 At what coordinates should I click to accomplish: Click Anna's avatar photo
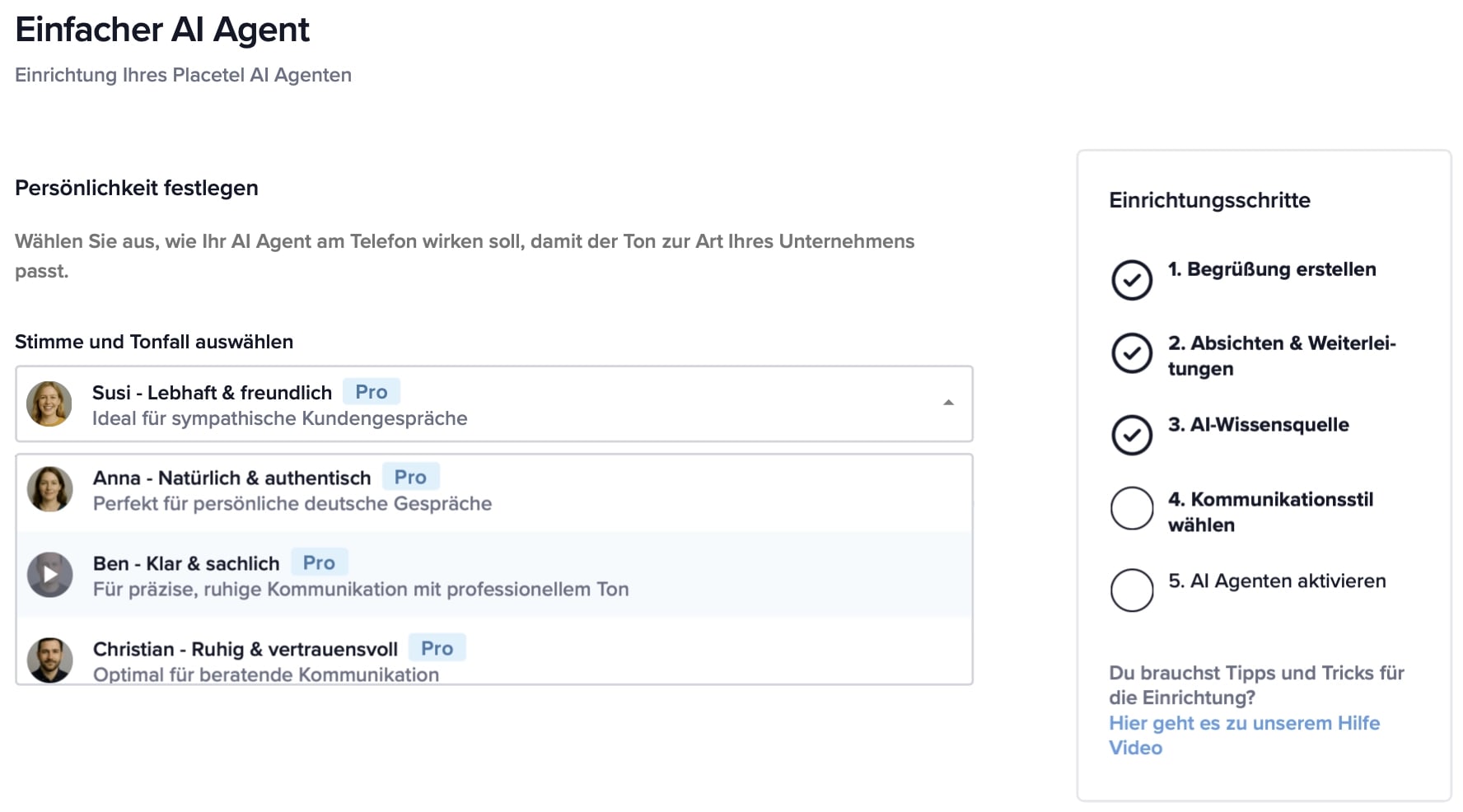(50, 489)
